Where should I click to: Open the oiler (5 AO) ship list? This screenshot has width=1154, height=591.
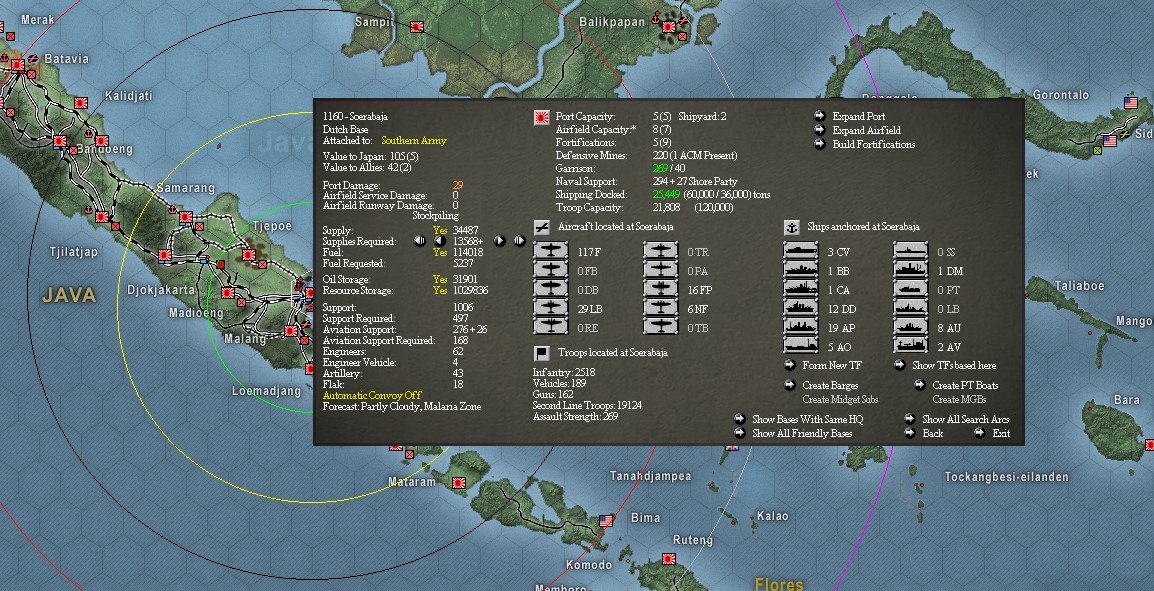801,346
